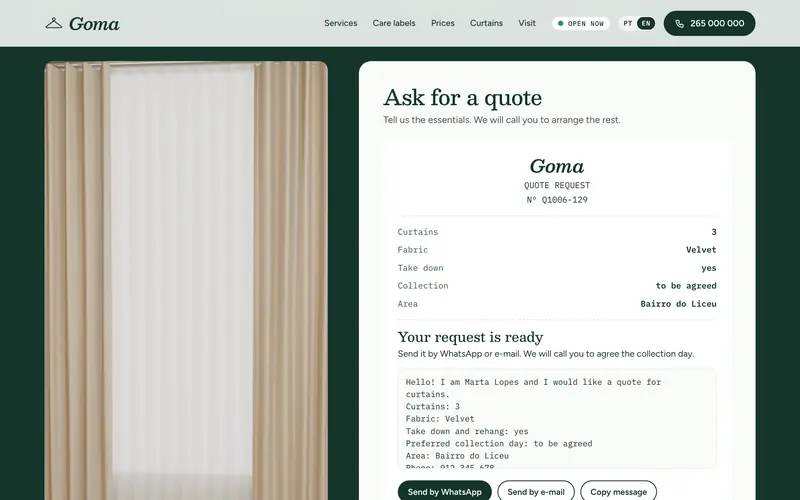
Task: Click the Your request is ready heading
Action: 470,337
